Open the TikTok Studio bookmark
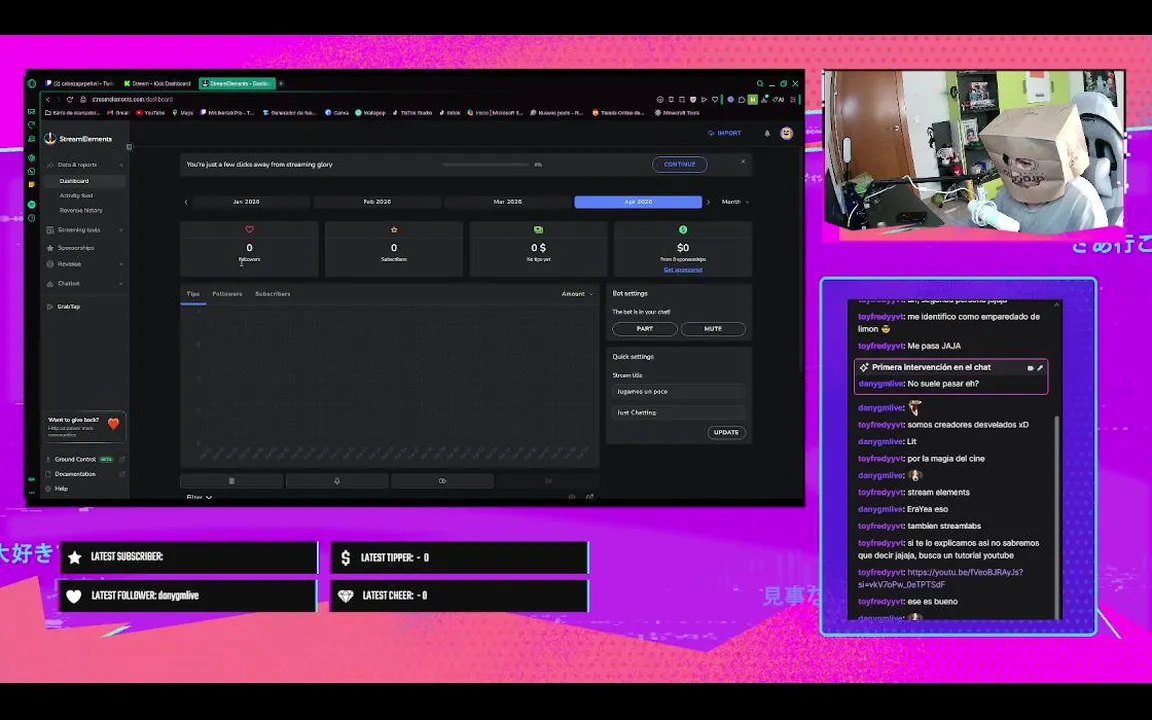This screenshot has height=720, width=1152. coord(412,113)
